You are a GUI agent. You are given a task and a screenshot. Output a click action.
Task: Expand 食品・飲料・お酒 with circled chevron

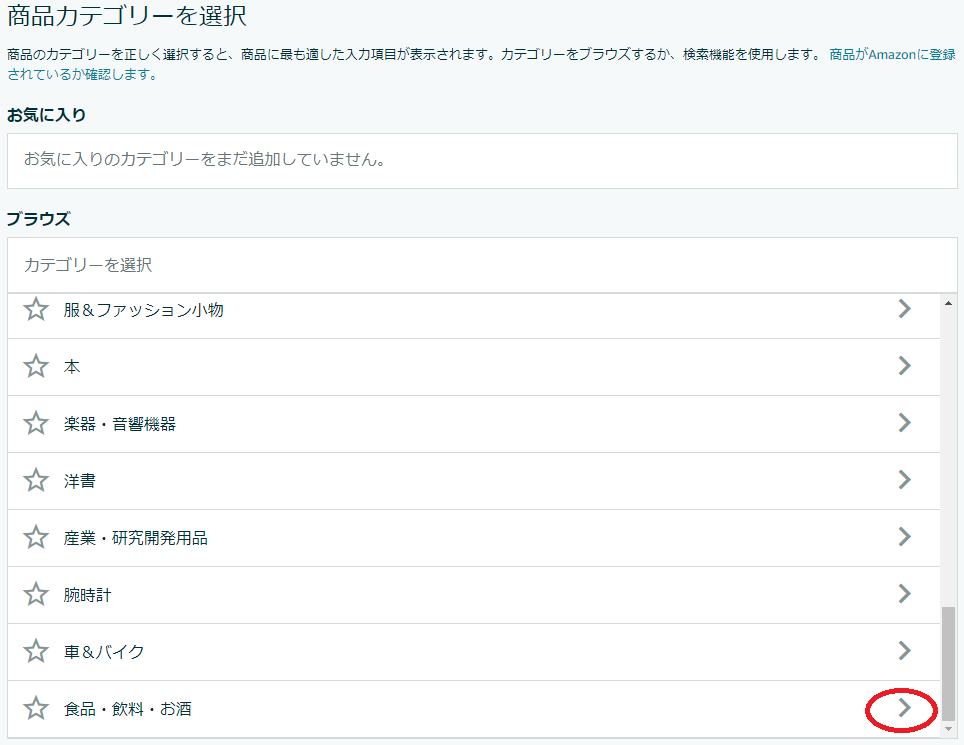[904, 708]
